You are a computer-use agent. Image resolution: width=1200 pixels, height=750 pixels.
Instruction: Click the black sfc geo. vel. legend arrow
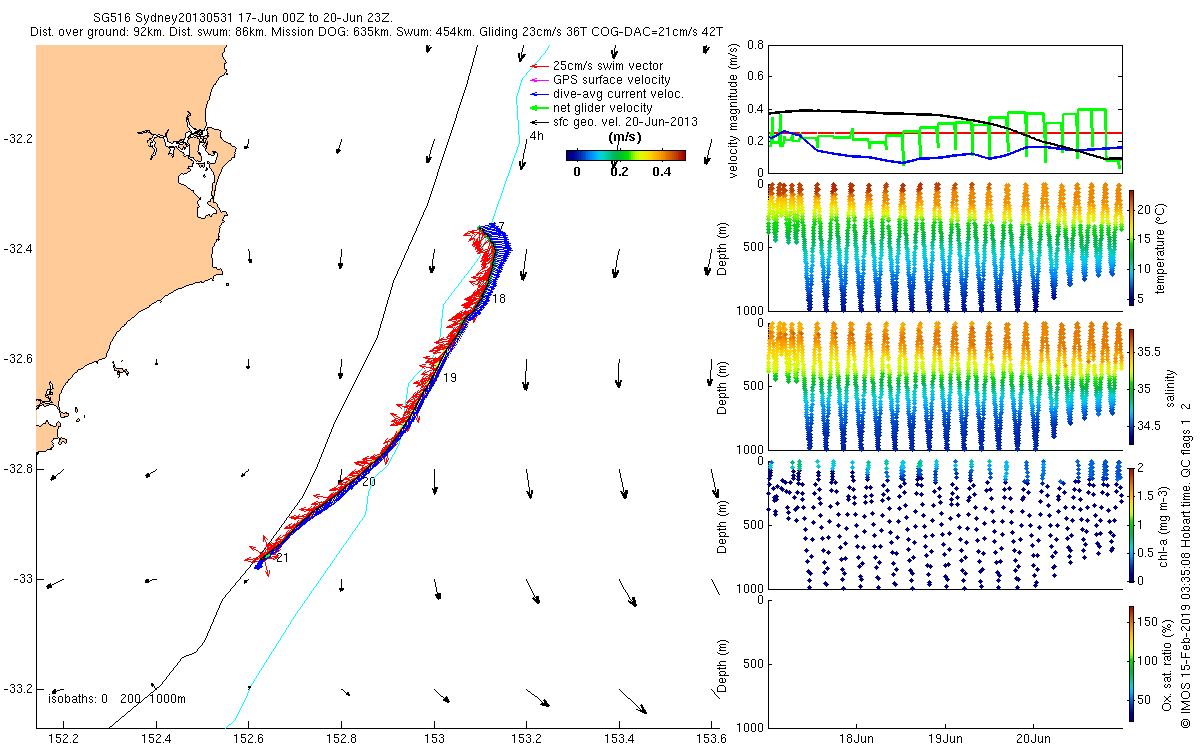[537, 122]
